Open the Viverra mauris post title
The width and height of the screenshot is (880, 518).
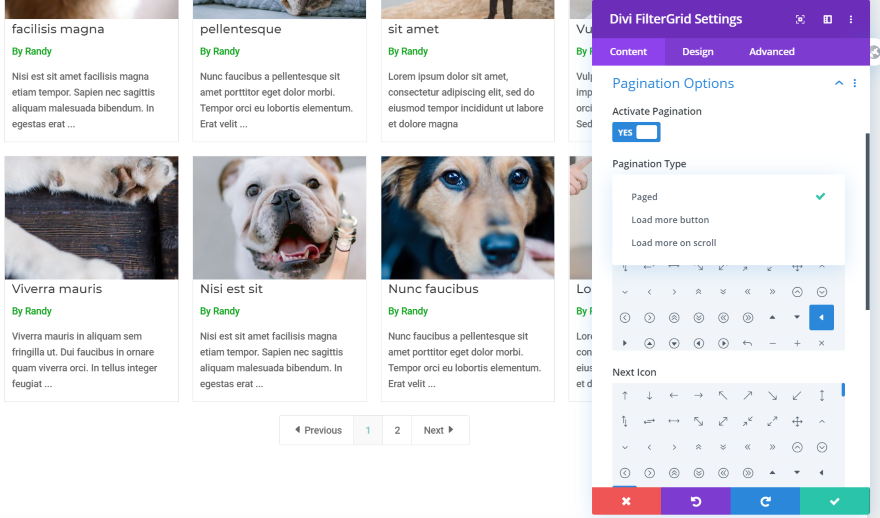click(x=57, y=289)
